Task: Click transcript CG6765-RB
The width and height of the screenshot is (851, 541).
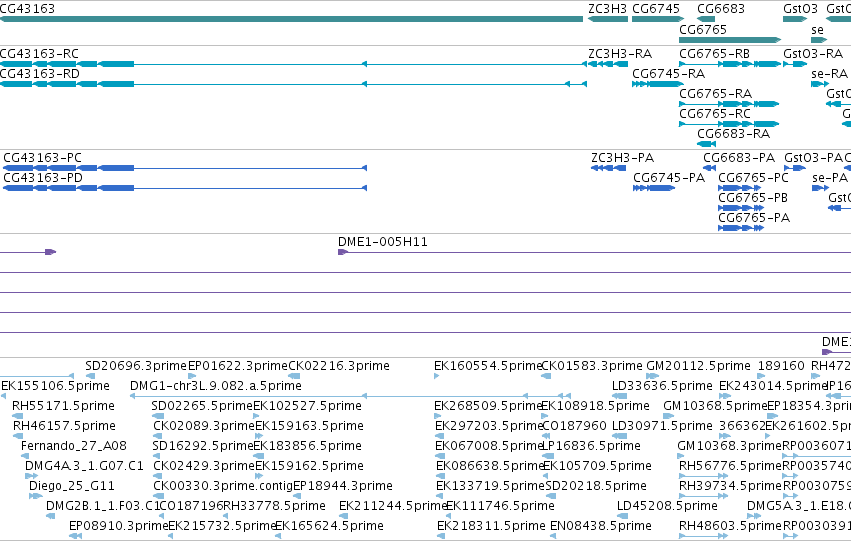Action: coord(730,64)
